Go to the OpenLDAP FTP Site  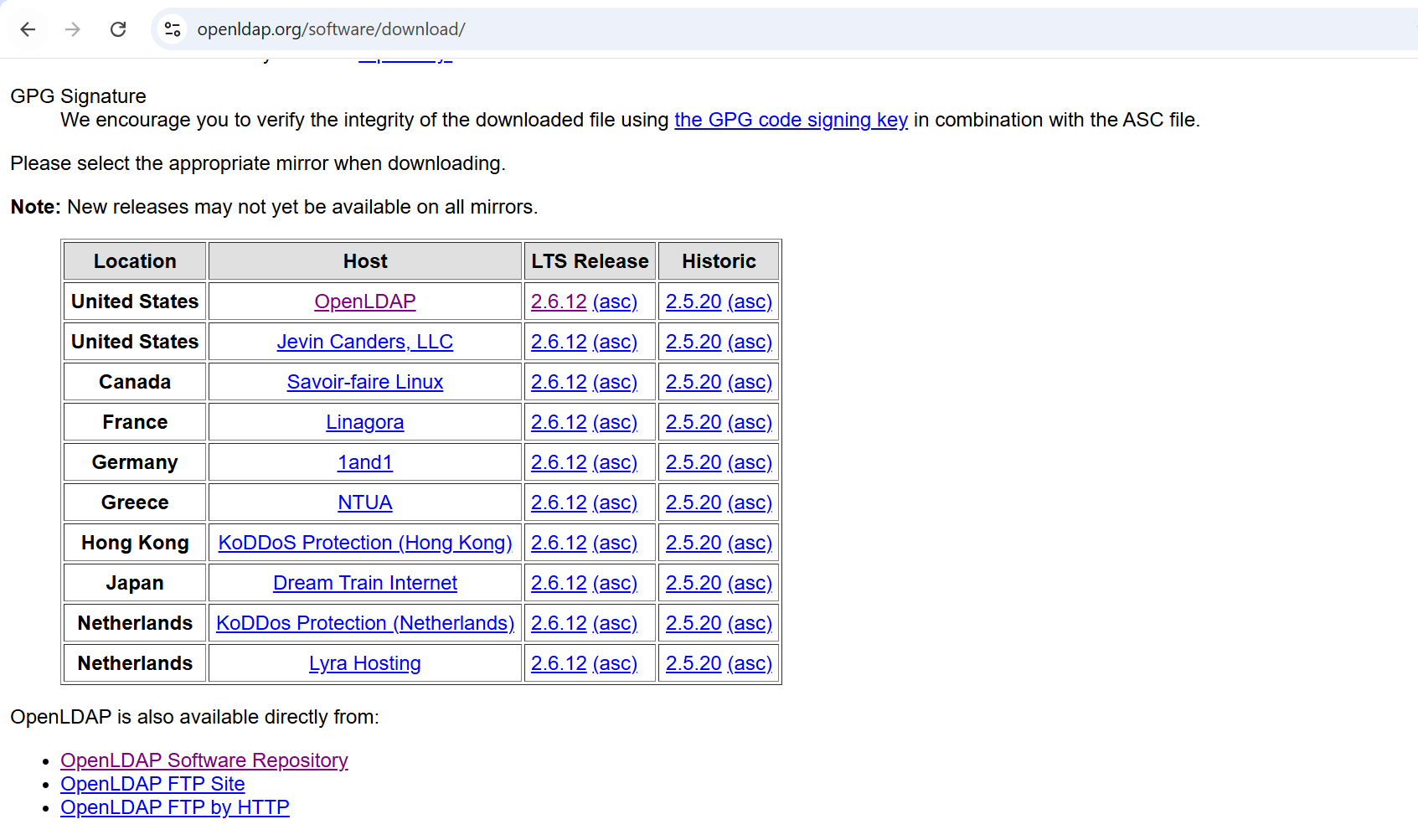coord(152,784)
